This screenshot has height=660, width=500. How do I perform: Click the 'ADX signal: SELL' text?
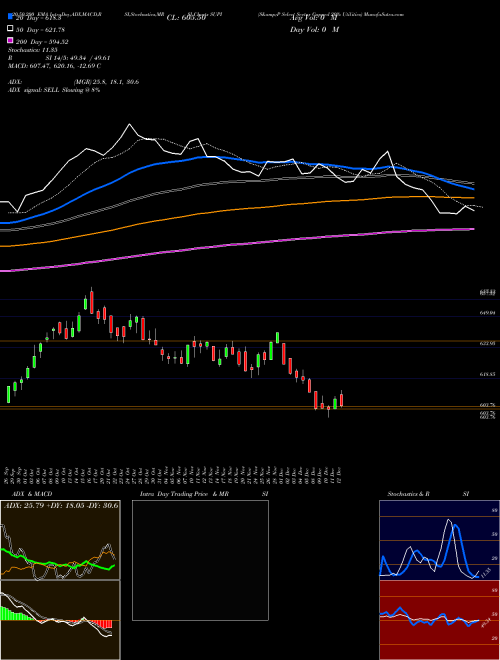pos(33,90)
